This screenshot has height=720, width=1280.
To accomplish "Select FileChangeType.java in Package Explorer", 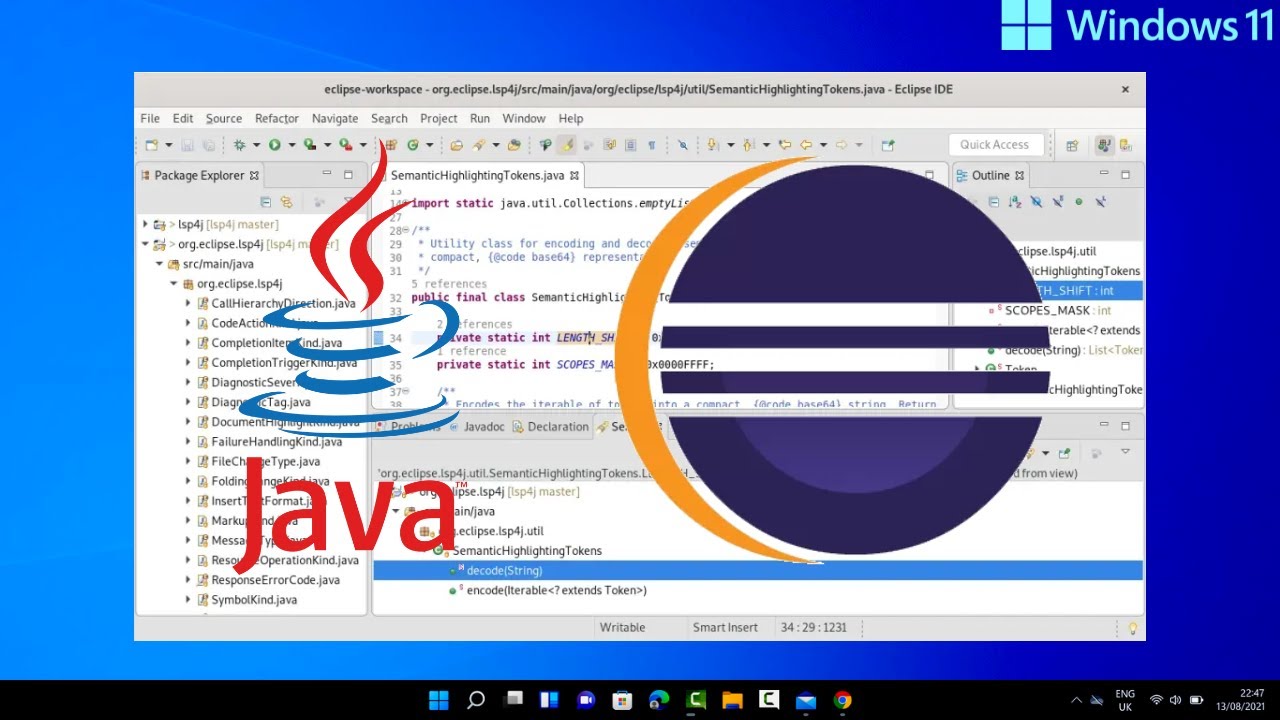I will [265, 461].
